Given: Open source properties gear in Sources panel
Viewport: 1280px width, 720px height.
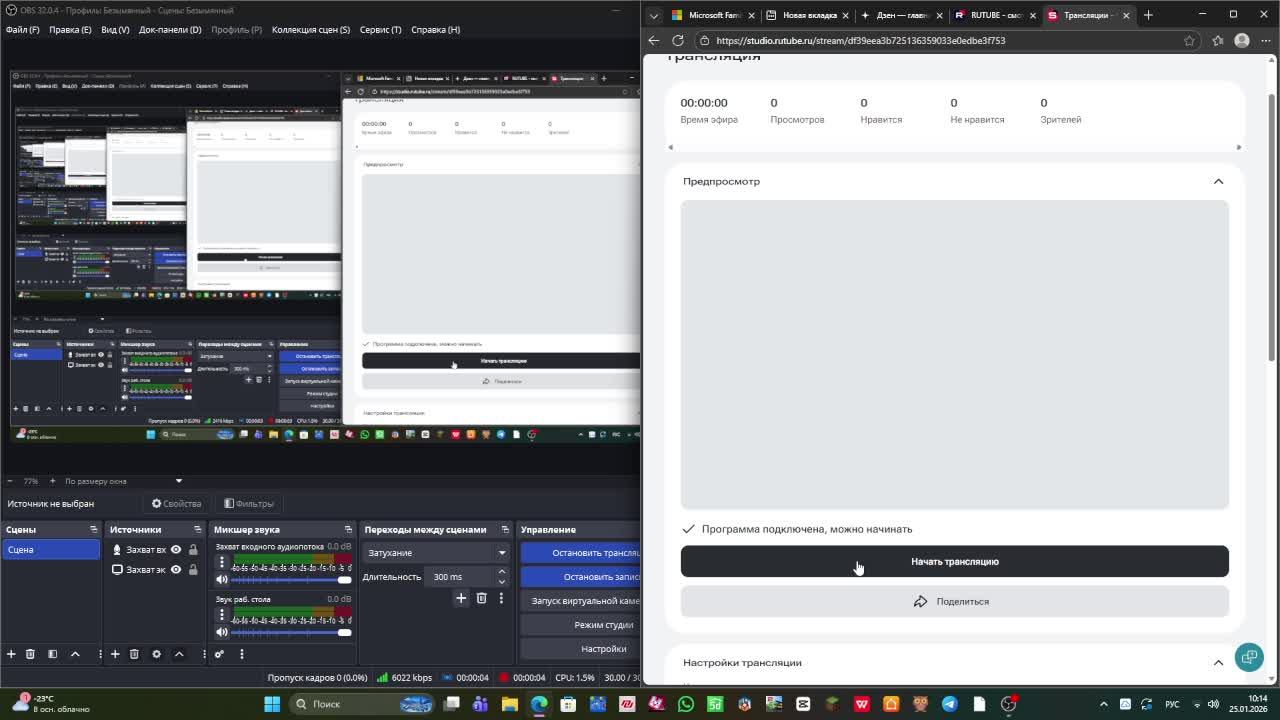Looking at the screenshot, I should coord(156,654).
